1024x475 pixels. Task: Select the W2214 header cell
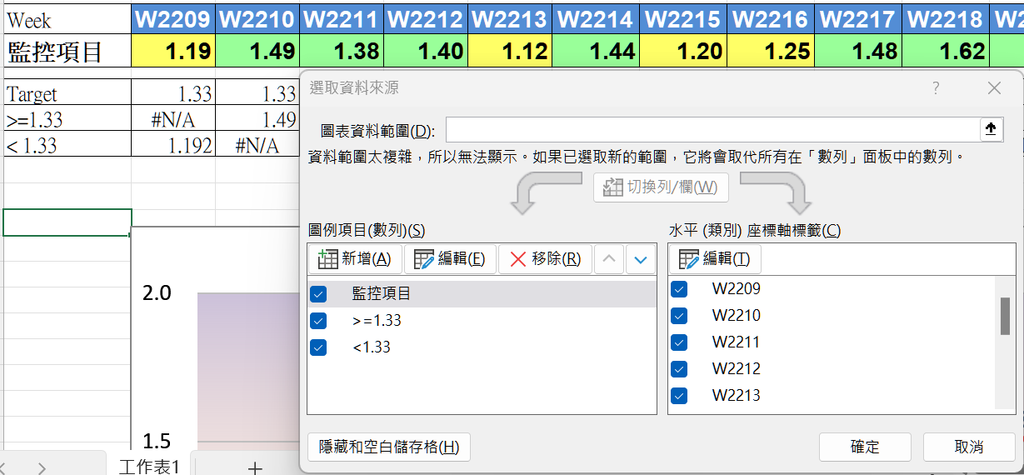tap(595, 20)
